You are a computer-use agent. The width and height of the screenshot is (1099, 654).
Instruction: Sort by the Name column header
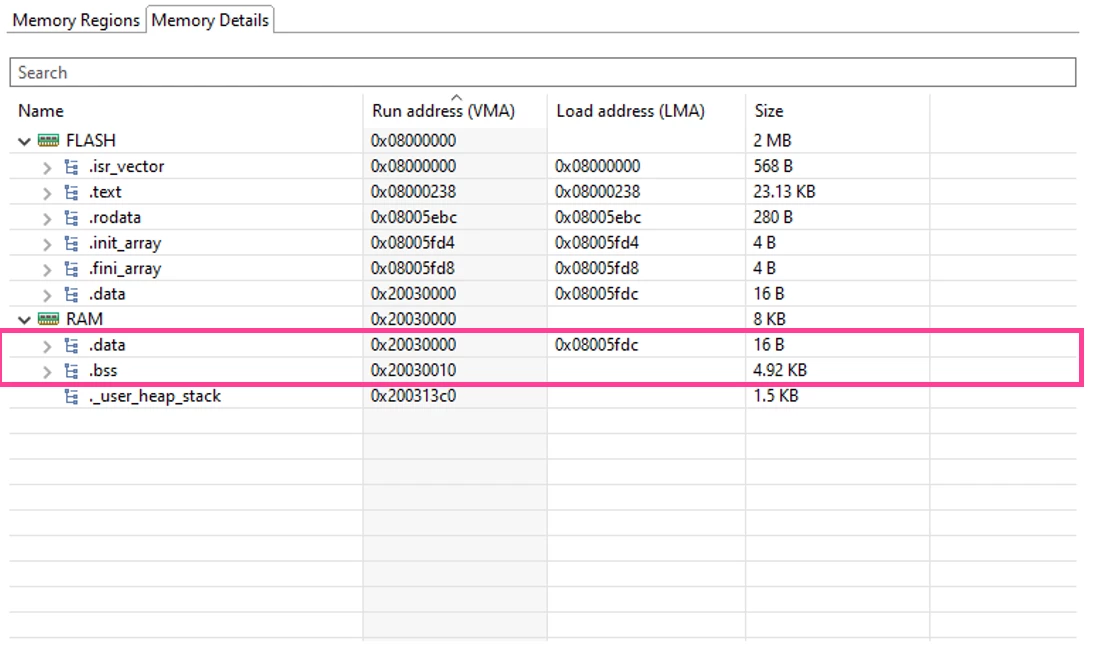(41, 111)
